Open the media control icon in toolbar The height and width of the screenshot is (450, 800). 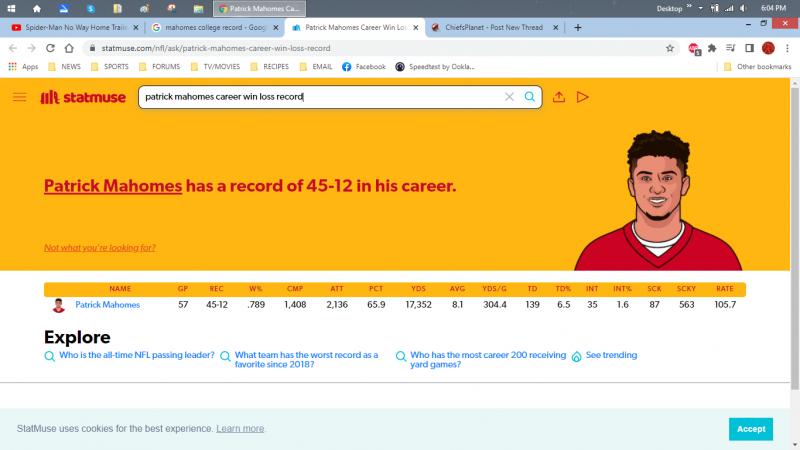pos(731,48)
